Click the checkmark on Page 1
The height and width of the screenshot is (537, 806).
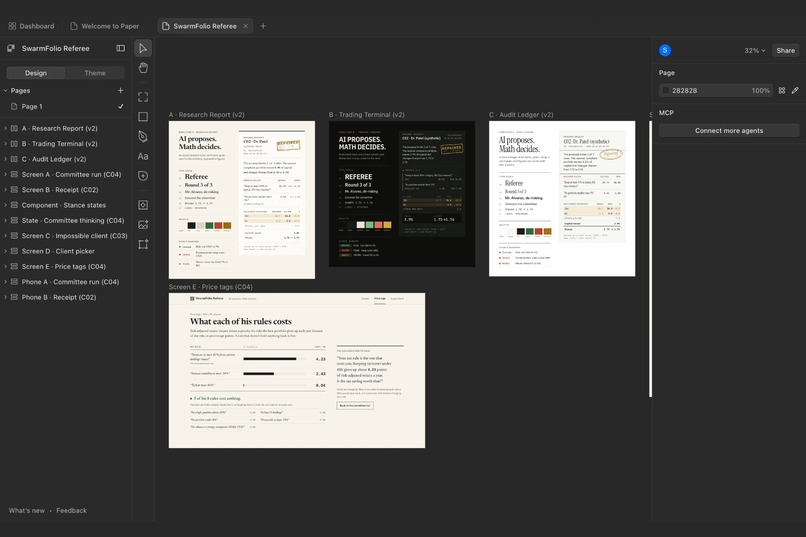point(121,106)
